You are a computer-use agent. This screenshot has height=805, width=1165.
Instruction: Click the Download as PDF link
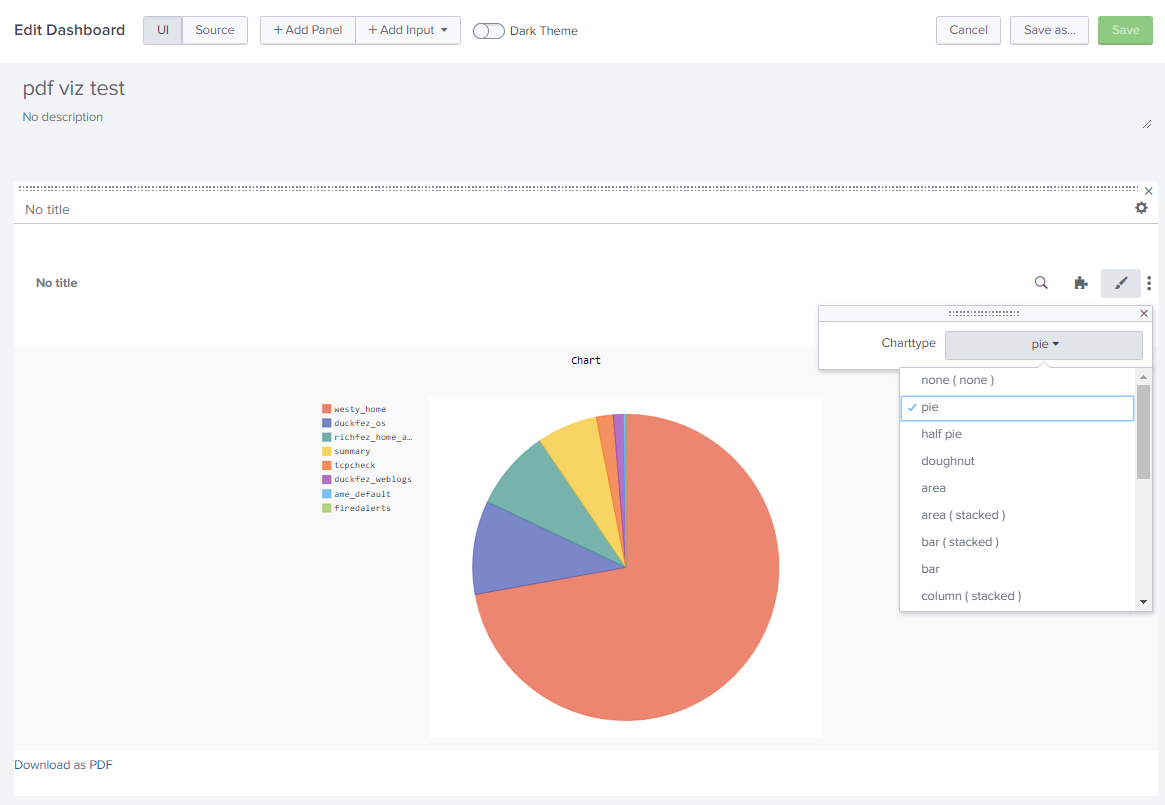point(63,765)
